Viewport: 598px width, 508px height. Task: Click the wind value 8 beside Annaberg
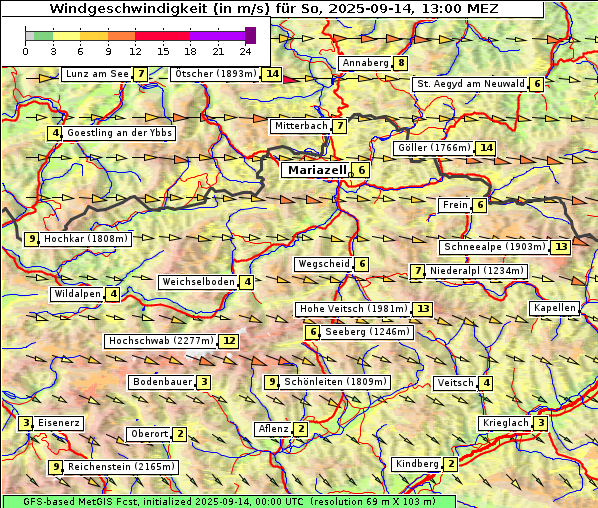pos(400,63)
